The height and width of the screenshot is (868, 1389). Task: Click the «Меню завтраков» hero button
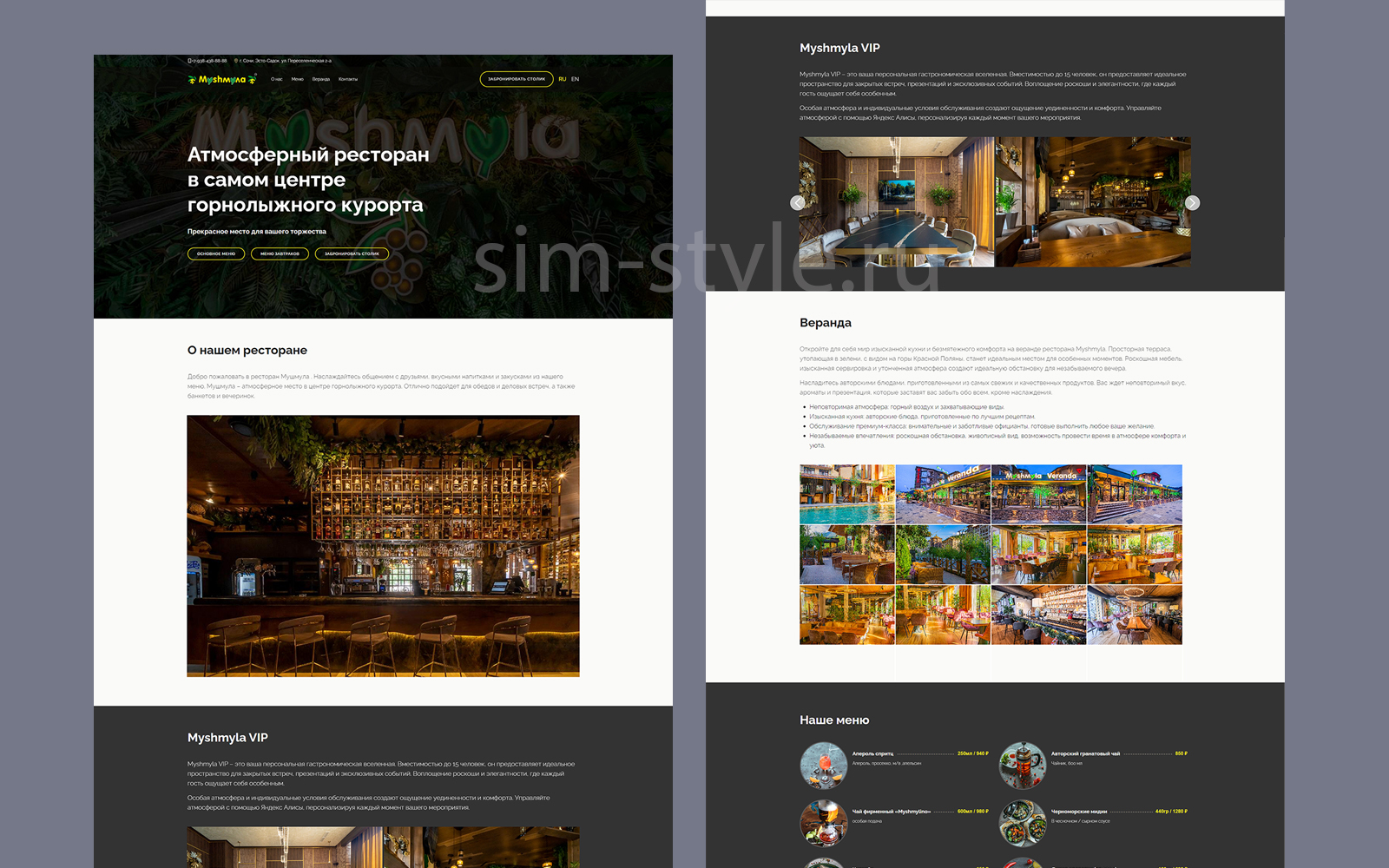coord(280,253)
